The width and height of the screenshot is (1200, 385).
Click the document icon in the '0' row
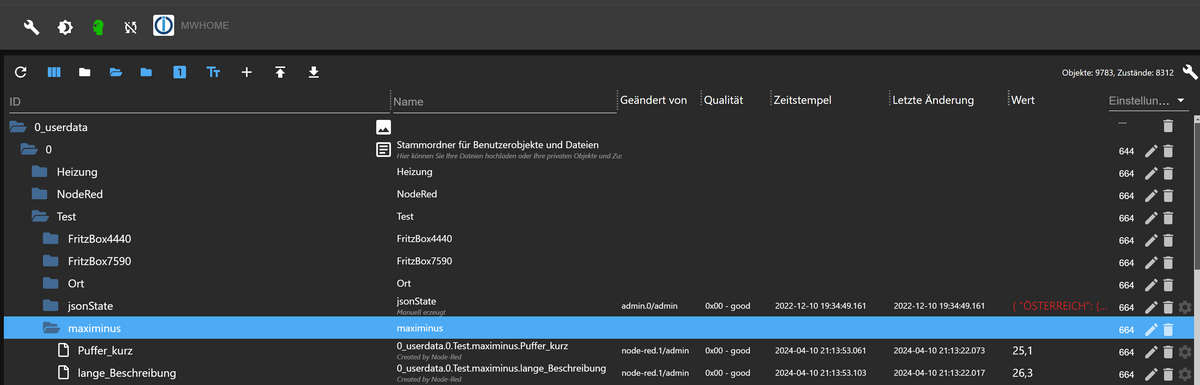tap(383, 150)
